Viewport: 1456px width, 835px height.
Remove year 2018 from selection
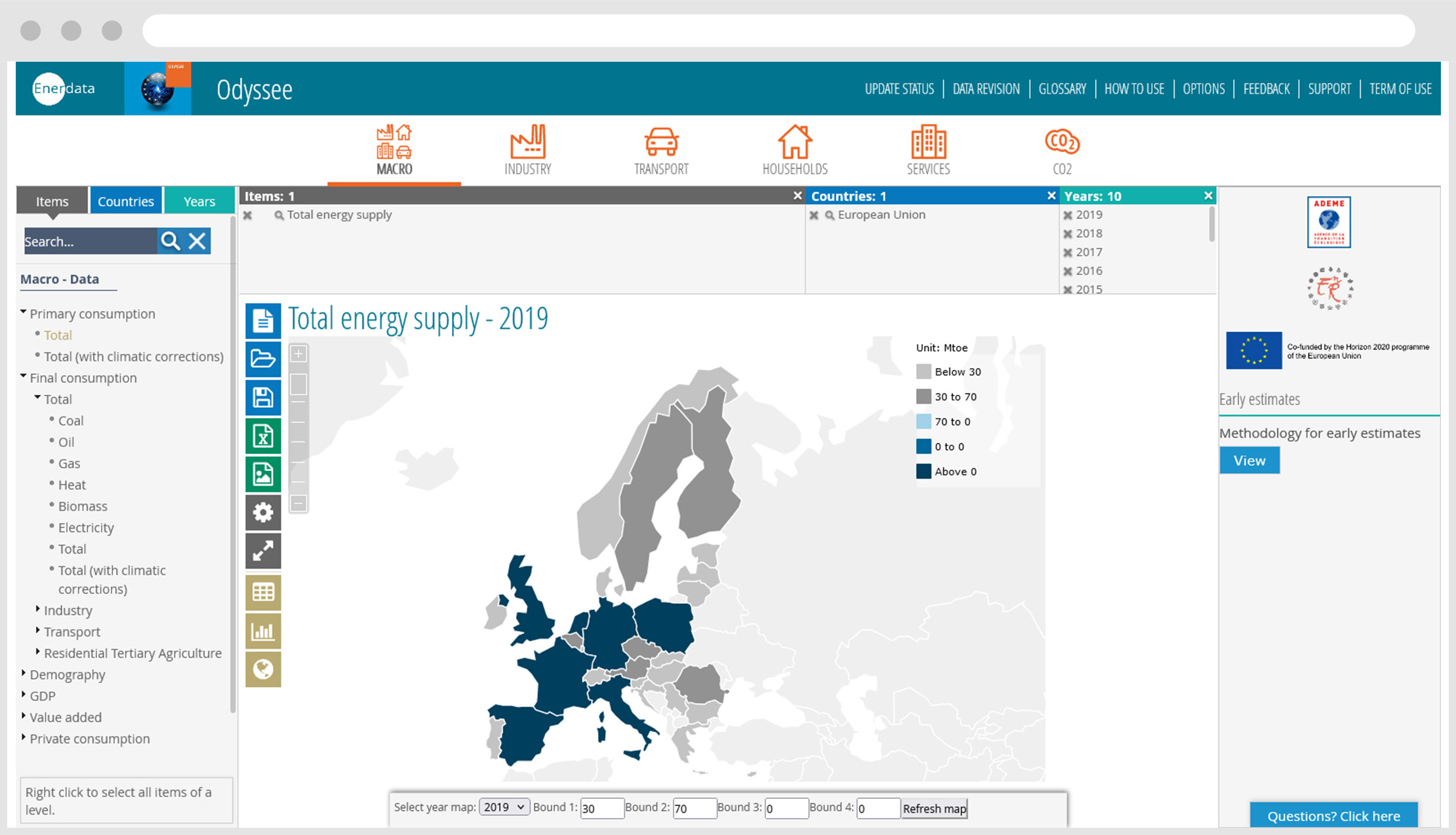(1068, 234)
